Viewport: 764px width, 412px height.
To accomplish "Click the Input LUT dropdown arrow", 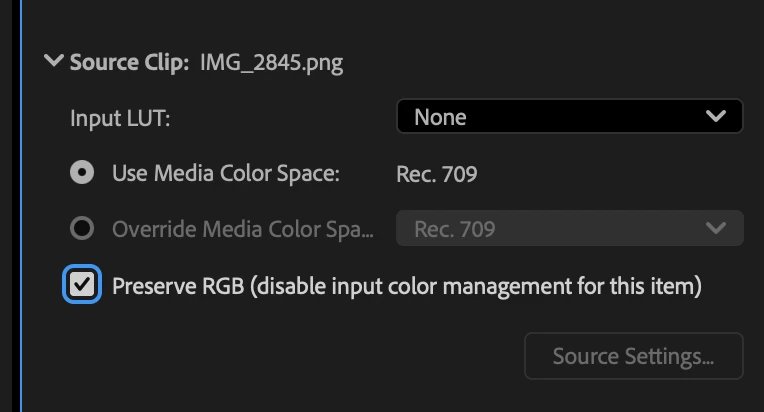I will click(715, 116).
